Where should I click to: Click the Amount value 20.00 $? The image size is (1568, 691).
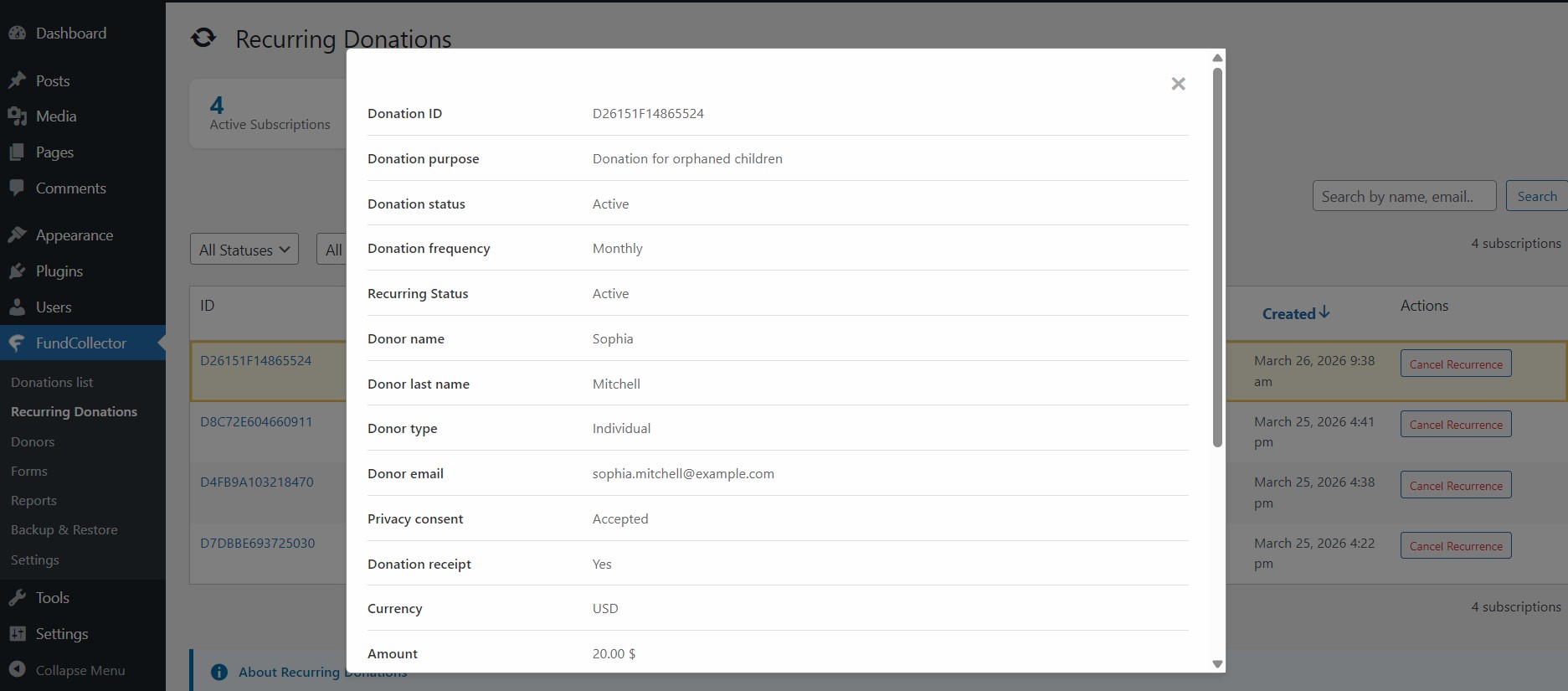tap(614, 654)
